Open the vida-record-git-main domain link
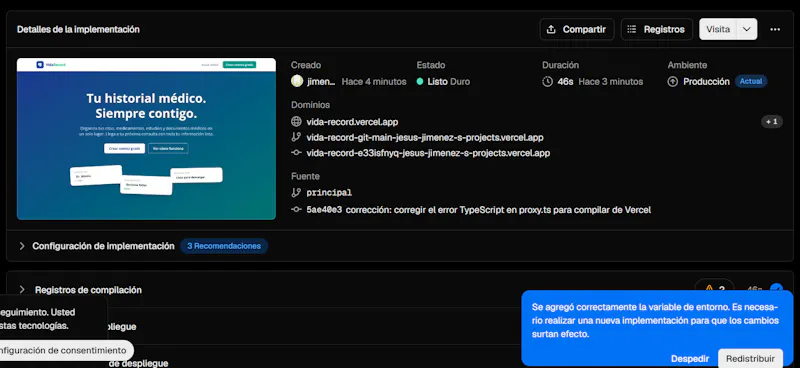Screen dimensions: 800x368 coord(424,137)
